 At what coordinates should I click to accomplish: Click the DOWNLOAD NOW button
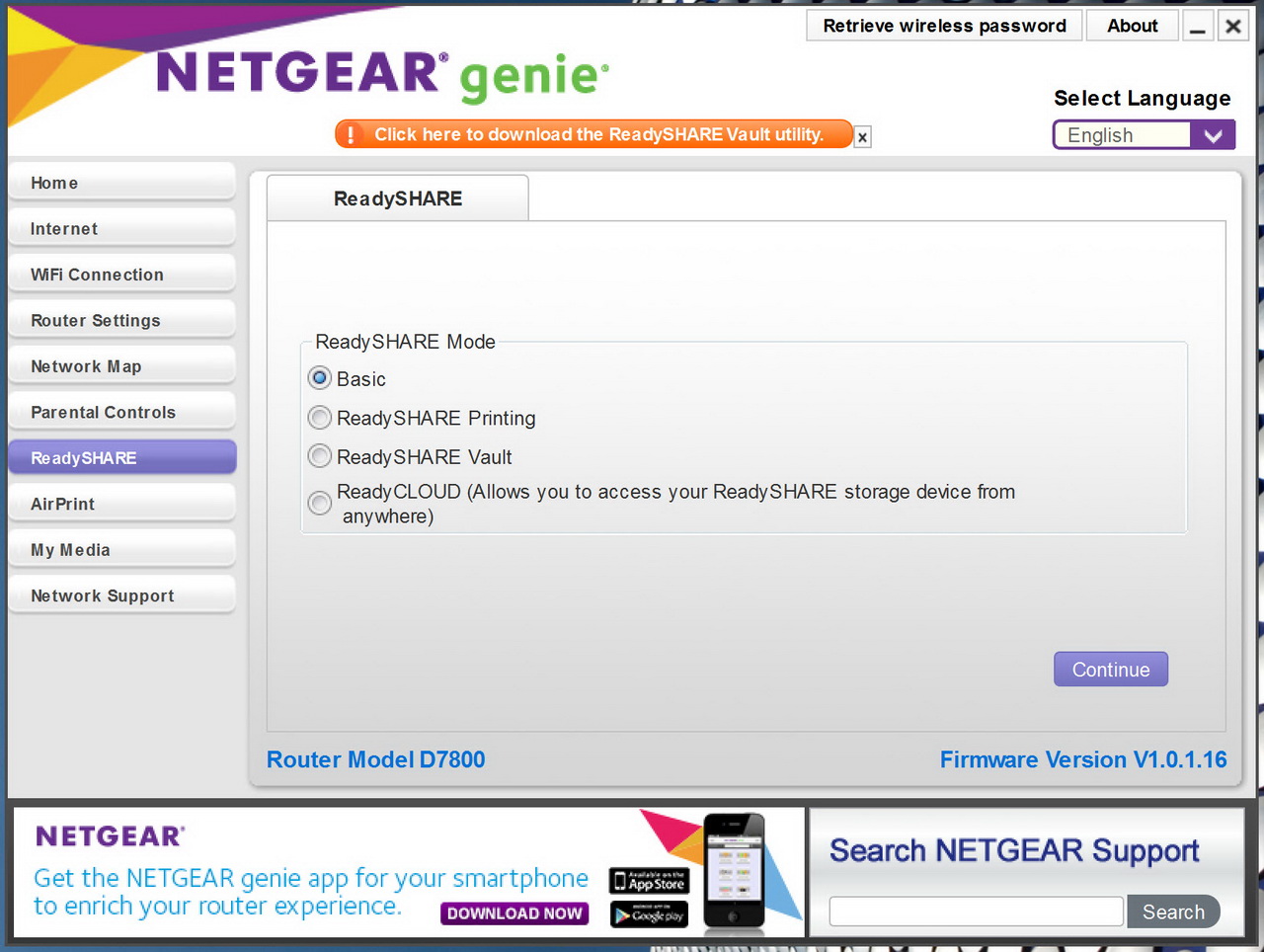click(x=514, y=913)
